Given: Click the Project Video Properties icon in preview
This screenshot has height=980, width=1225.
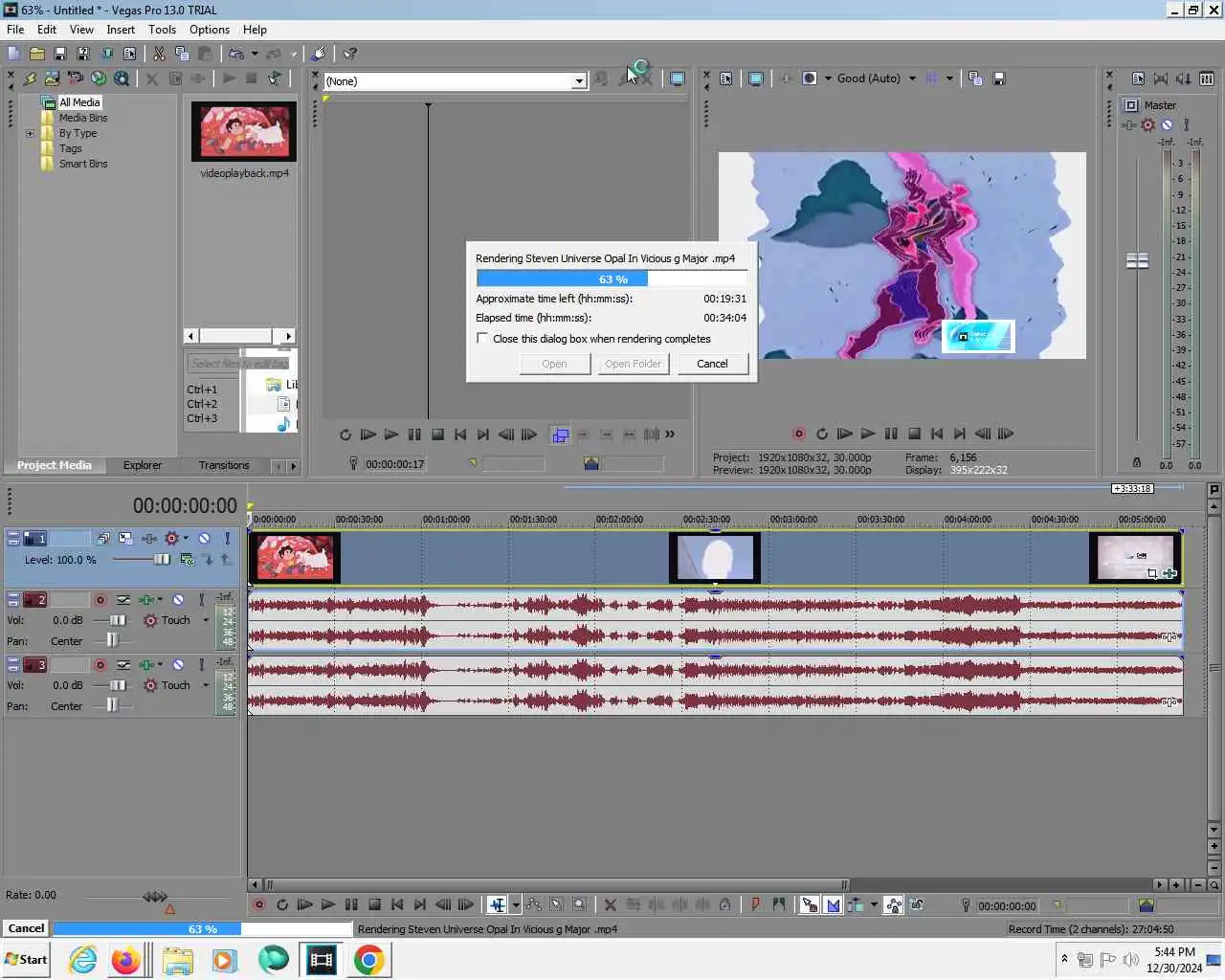Looking at the screenshot, I should tap(726, 78).
